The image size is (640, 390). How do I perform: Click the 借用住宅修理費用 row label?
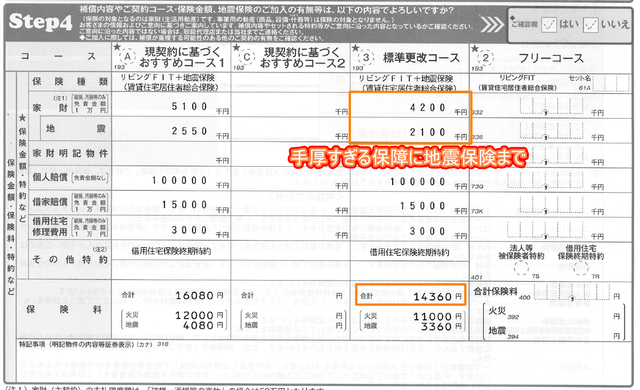click(x=50, y=226)
